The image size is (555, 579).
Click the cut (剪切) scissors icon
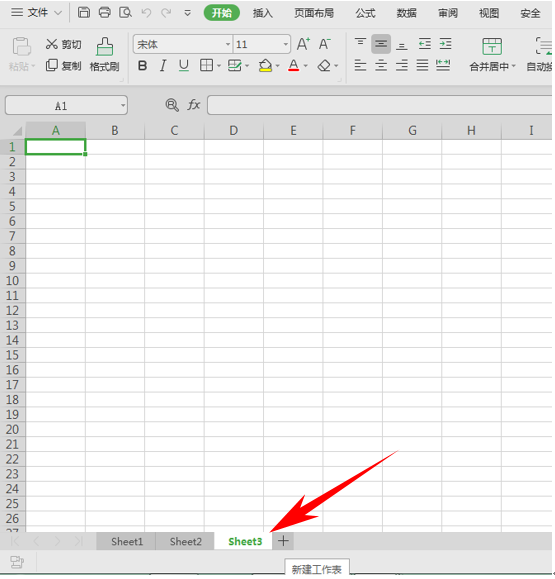(52, 44)
